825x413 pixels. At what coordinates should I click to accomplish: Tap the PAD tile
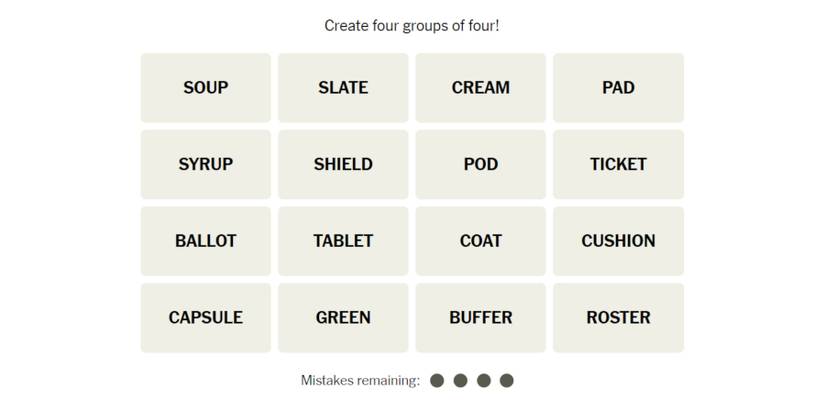click(x=618, y=88)
